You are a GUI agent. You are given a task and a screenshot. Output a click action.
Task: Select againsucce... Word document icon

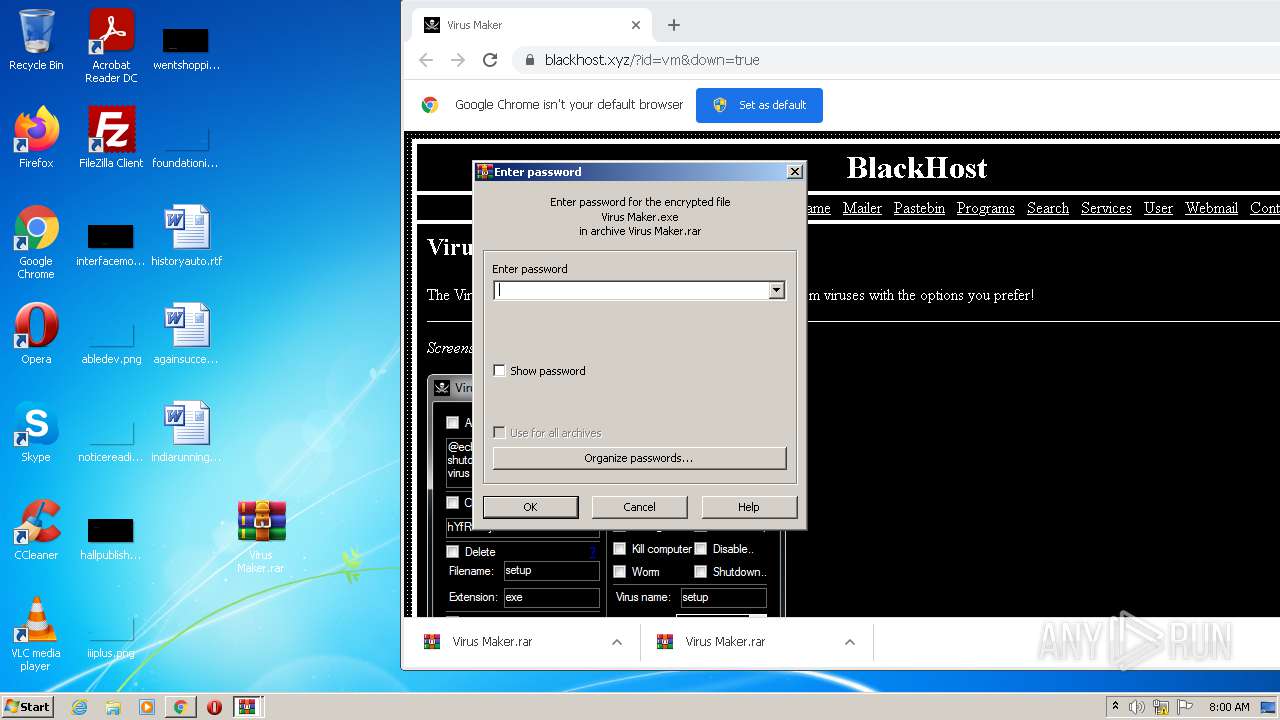pos(186,334)
